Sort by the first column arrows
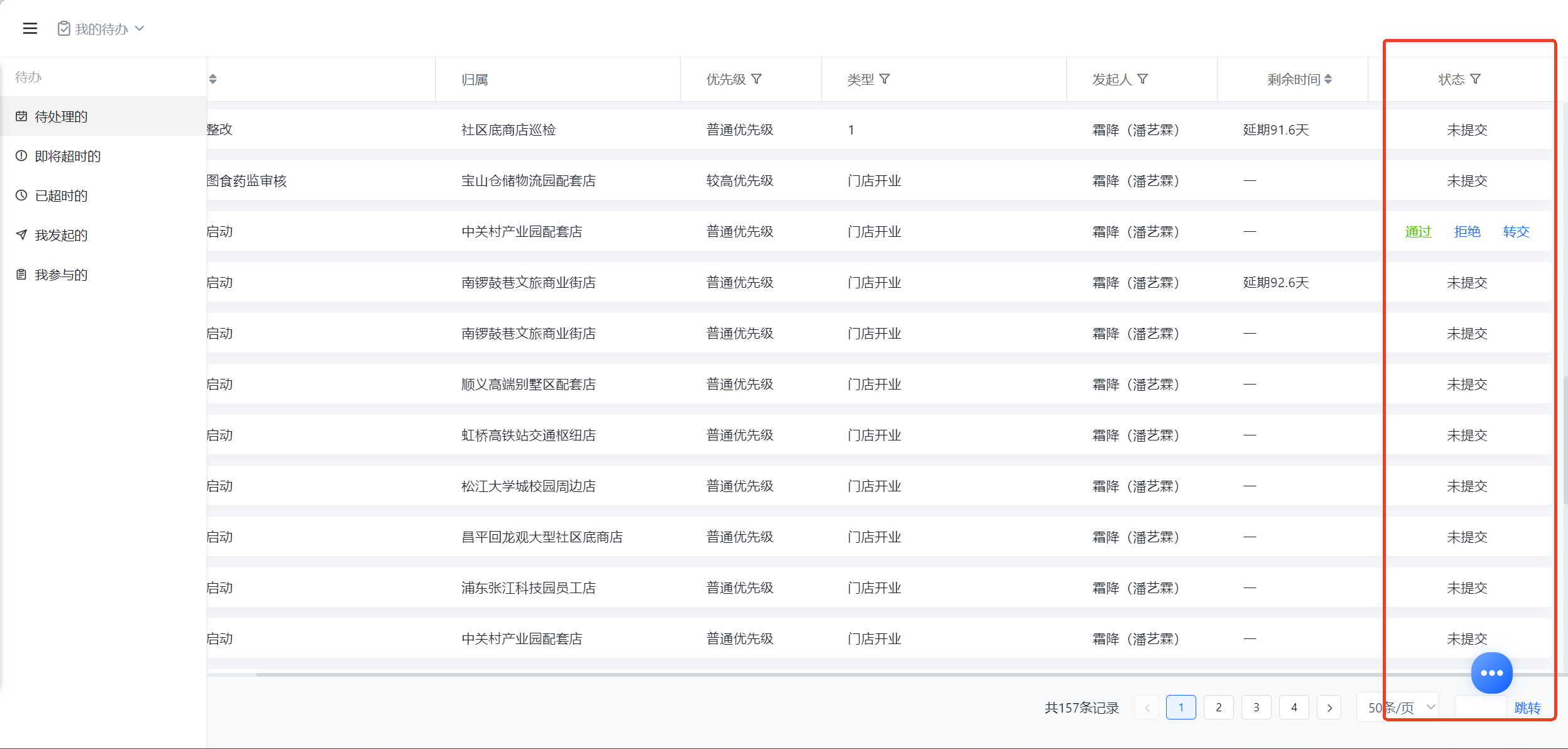Screen dimensions: 1568x749 (213, 79)
